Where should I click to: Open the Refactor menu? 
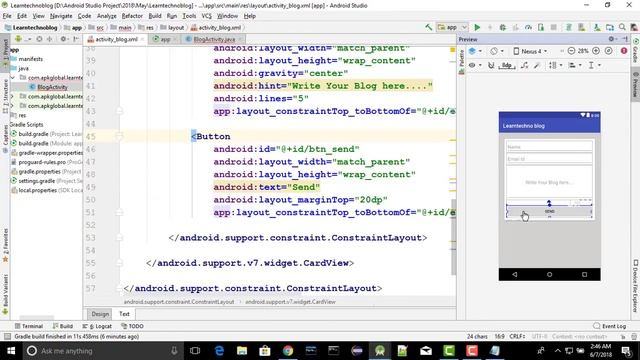pos(132,16)
